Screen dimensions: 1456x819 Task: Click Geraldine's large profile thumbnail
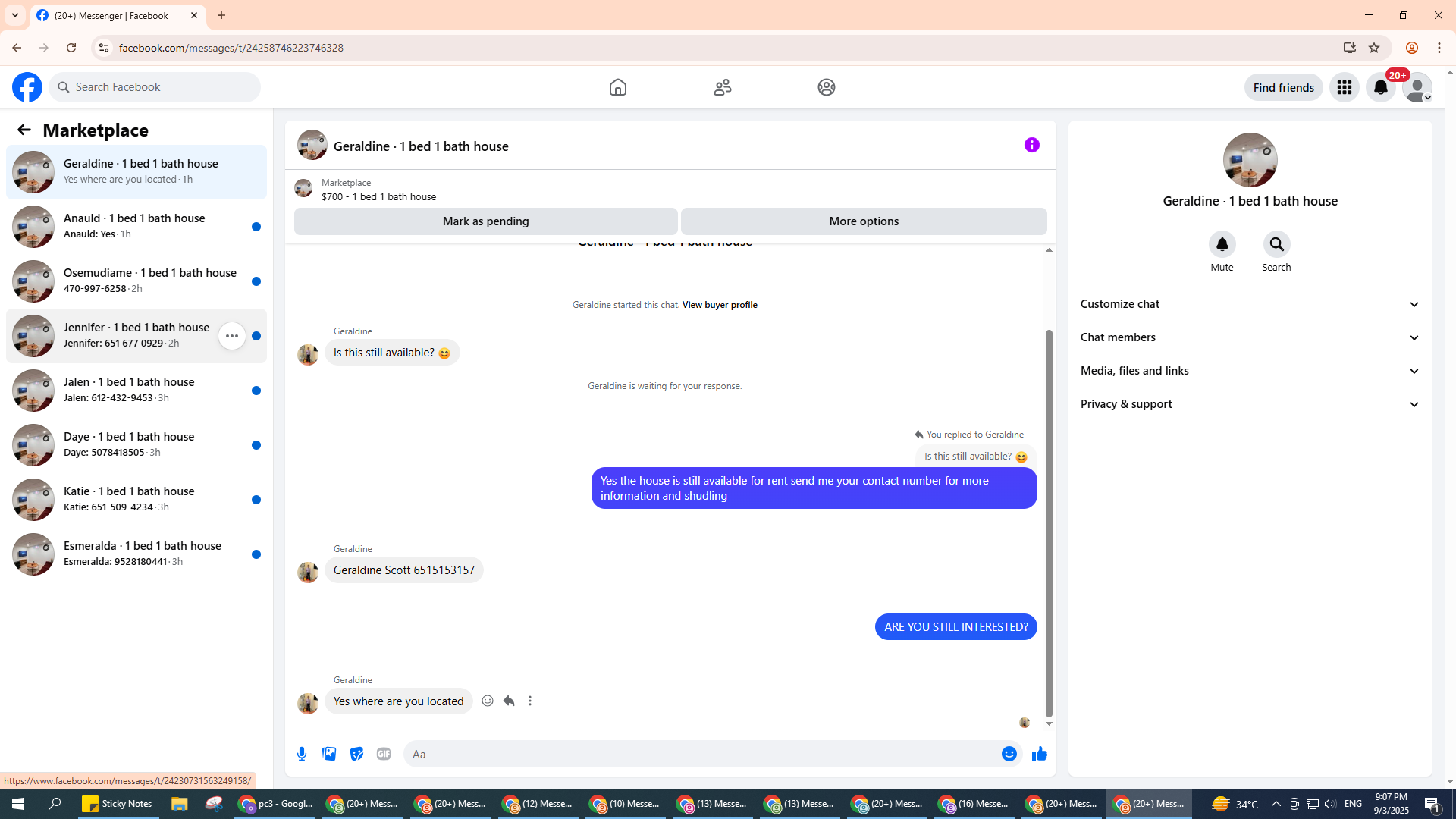(x=1250, y=160)
